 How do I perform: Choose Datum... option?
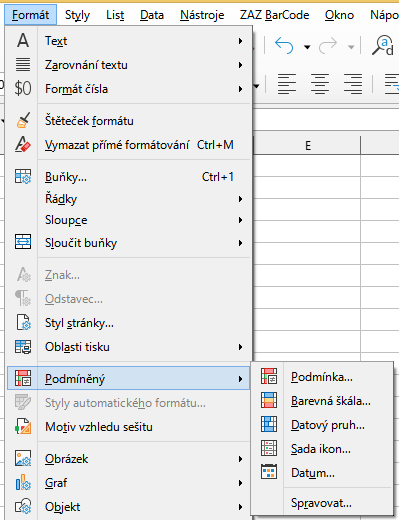pyautogui.click(x=322, y=473)
